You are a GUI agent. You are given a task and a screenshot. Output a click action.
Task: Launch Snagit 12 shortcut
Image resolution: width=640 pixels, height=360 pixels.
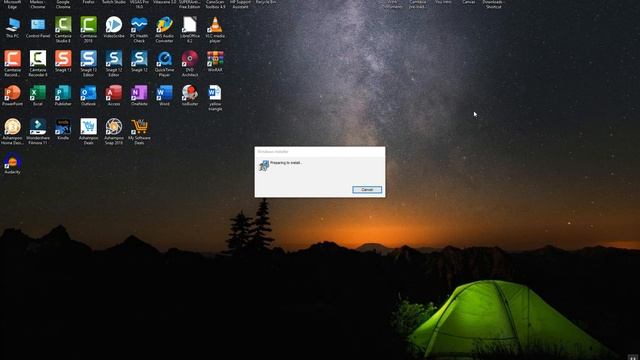[x=139, y=61]
